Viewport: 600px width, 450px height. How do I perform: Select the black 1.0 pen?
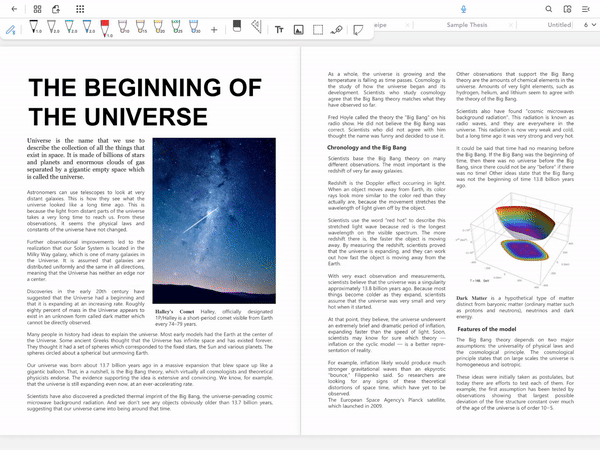coord(35,27)
